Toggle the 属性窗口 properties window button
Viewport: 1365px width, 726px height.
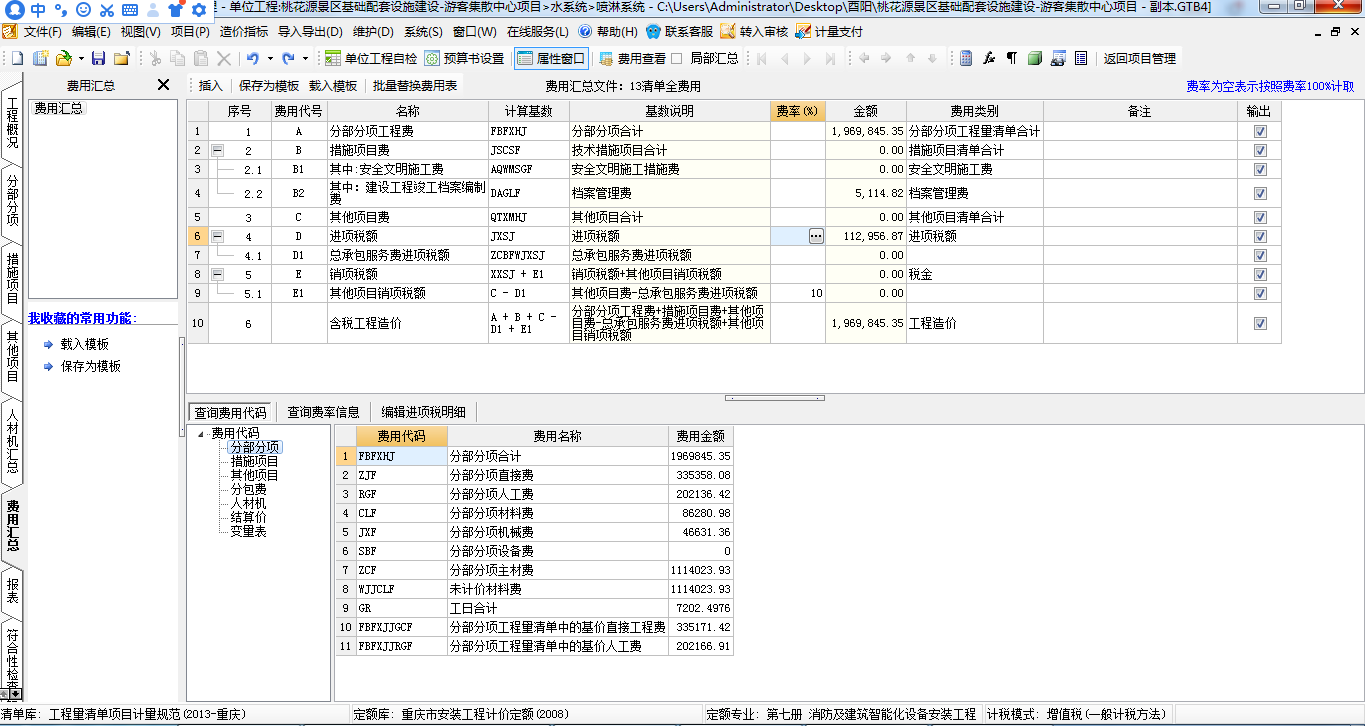point(550,58)
